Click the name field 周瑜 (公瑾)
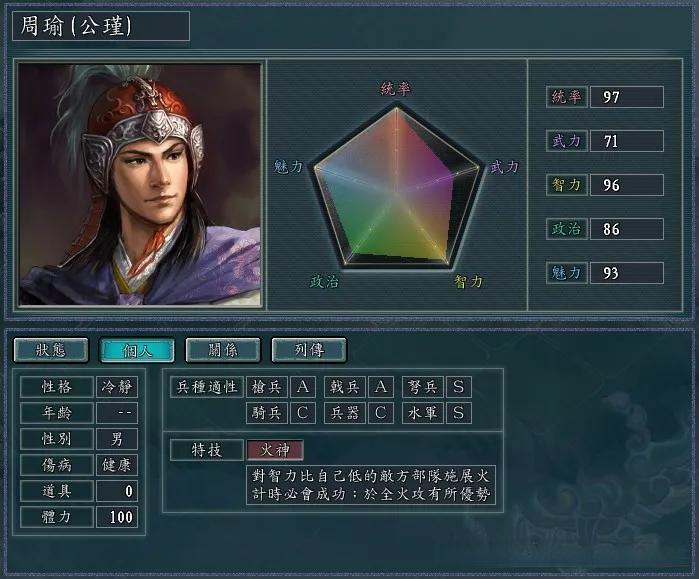The image size is (699, 579). click(x=101, y=26)
